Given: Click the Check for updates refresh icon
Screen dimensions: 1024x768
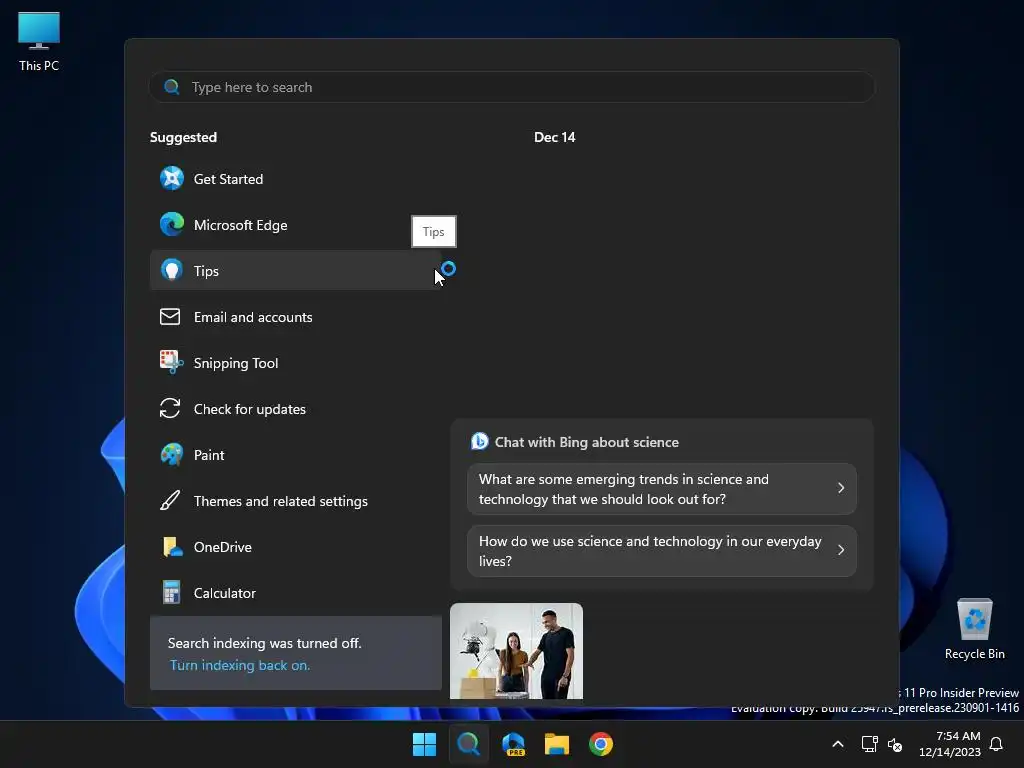Looking at the screenshot, I should 170,409.
